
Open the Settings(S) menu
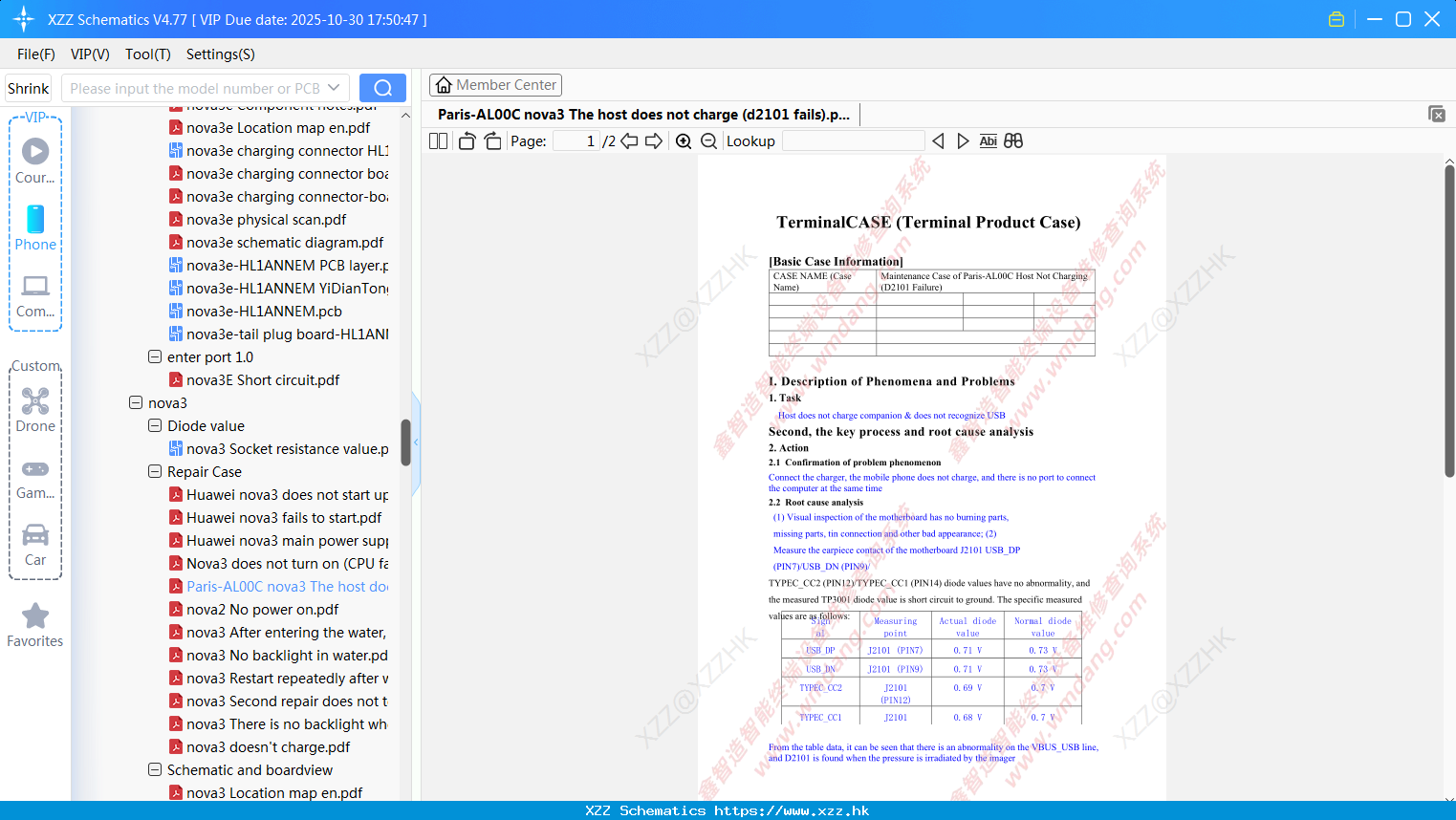pyautogui.click(x=221, y=54)
